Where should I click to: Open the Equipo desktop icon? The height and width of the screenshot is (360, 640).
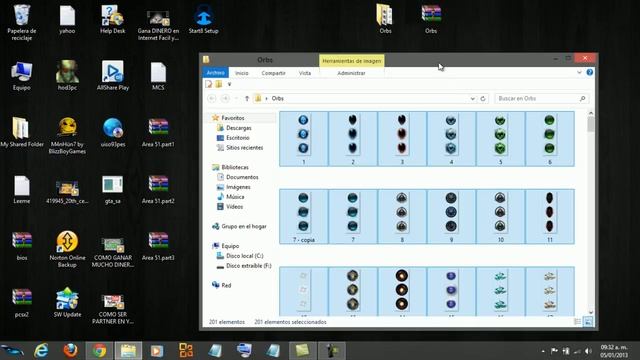tap(22, 76)
